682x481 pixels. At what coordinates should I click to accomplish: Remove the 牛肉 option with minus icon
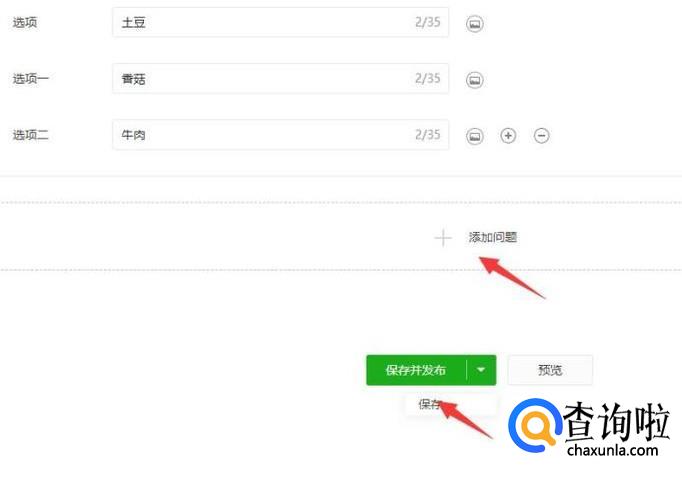pyautogui.click(x=542, y=136)
